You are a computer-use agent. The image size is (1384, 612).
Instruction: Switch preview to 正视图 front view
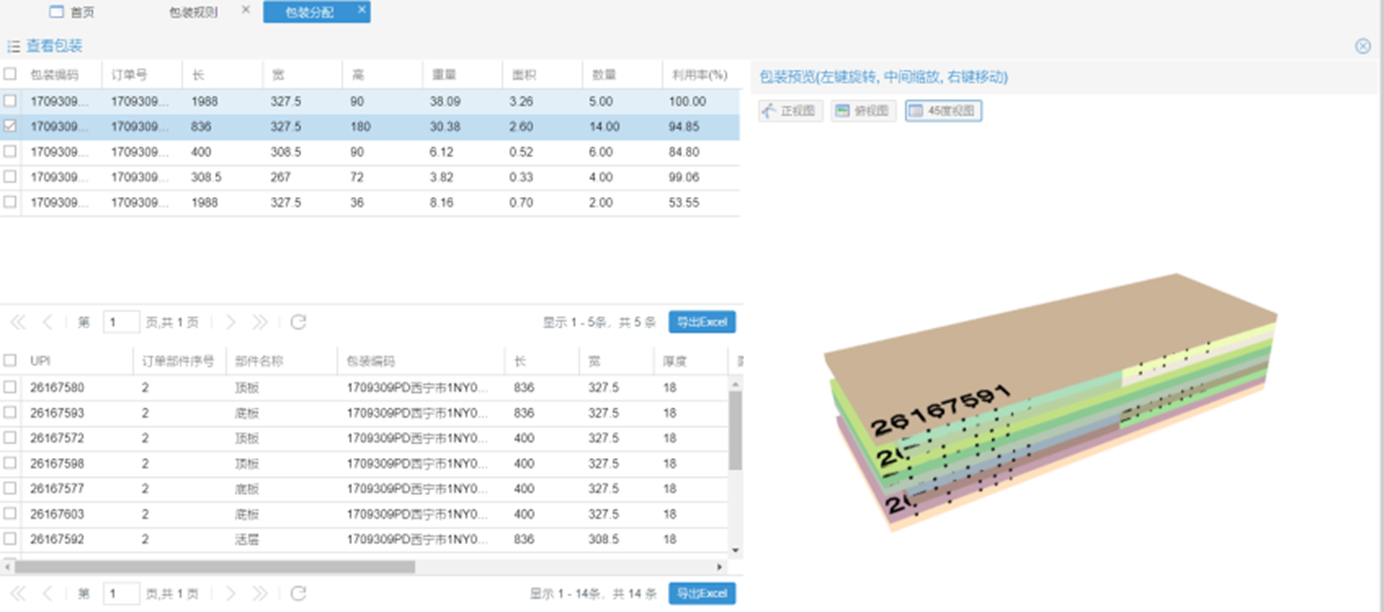(791, 111)
